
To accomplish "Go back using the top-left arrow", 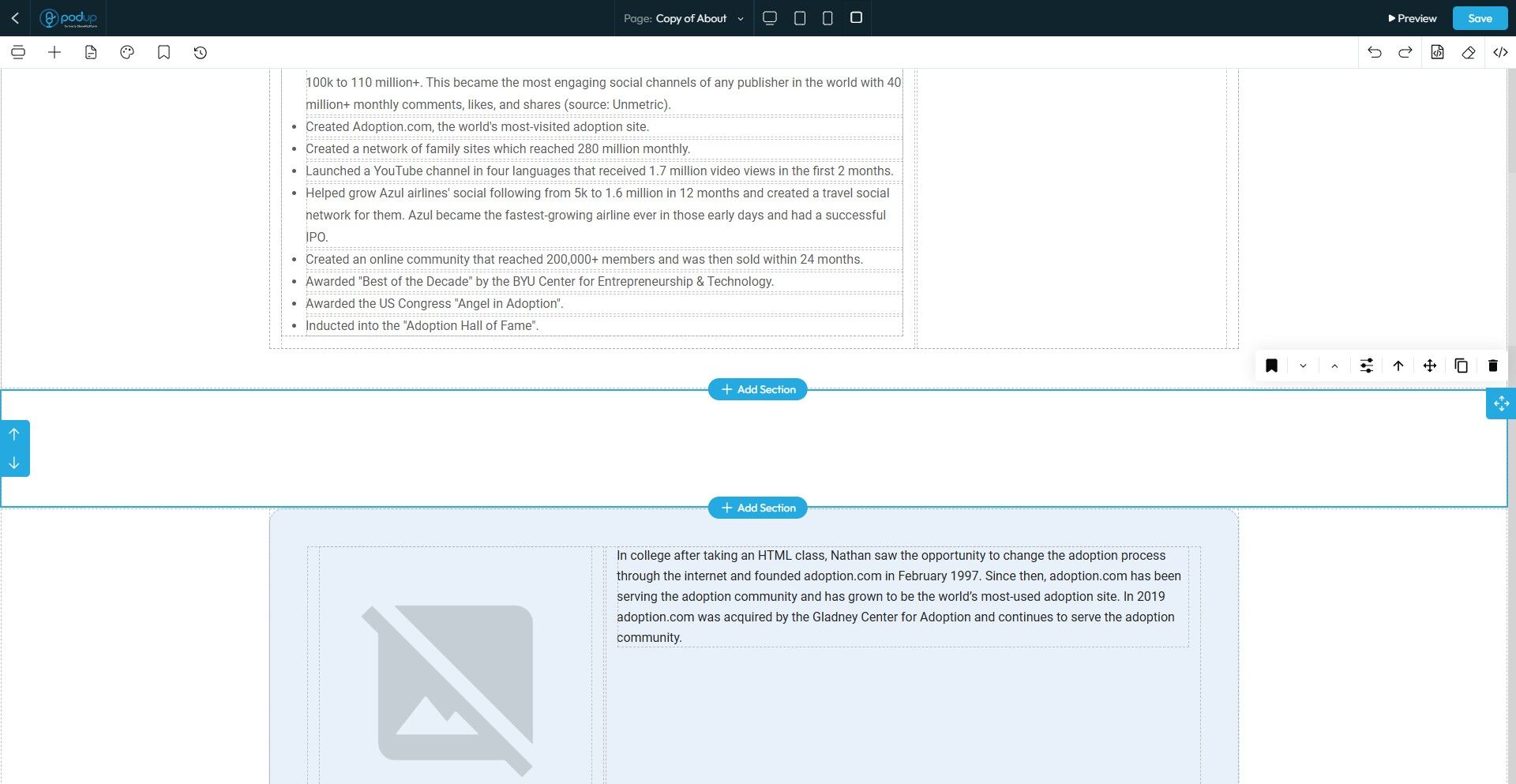I will tap(15, 17).
